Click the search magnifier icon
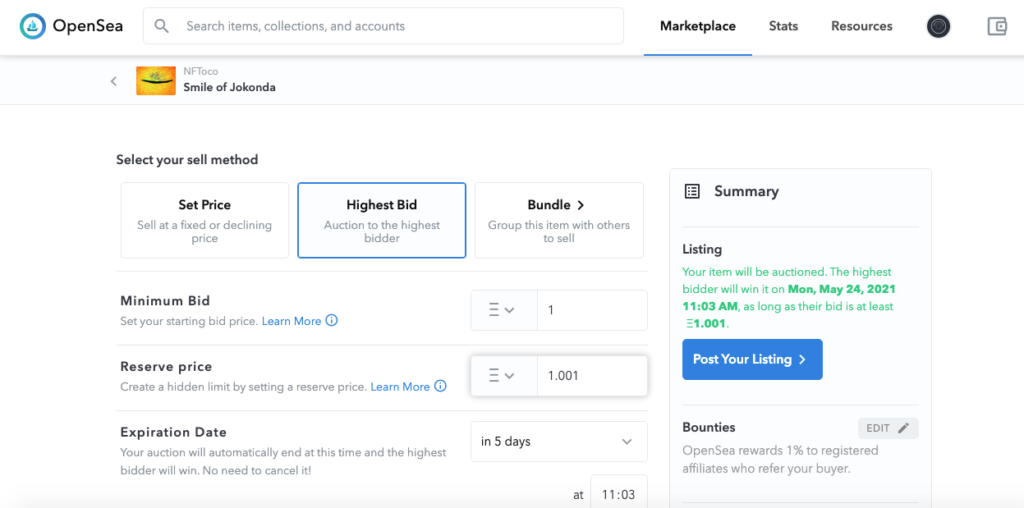 pyautogui.click(x=162, y=26)
